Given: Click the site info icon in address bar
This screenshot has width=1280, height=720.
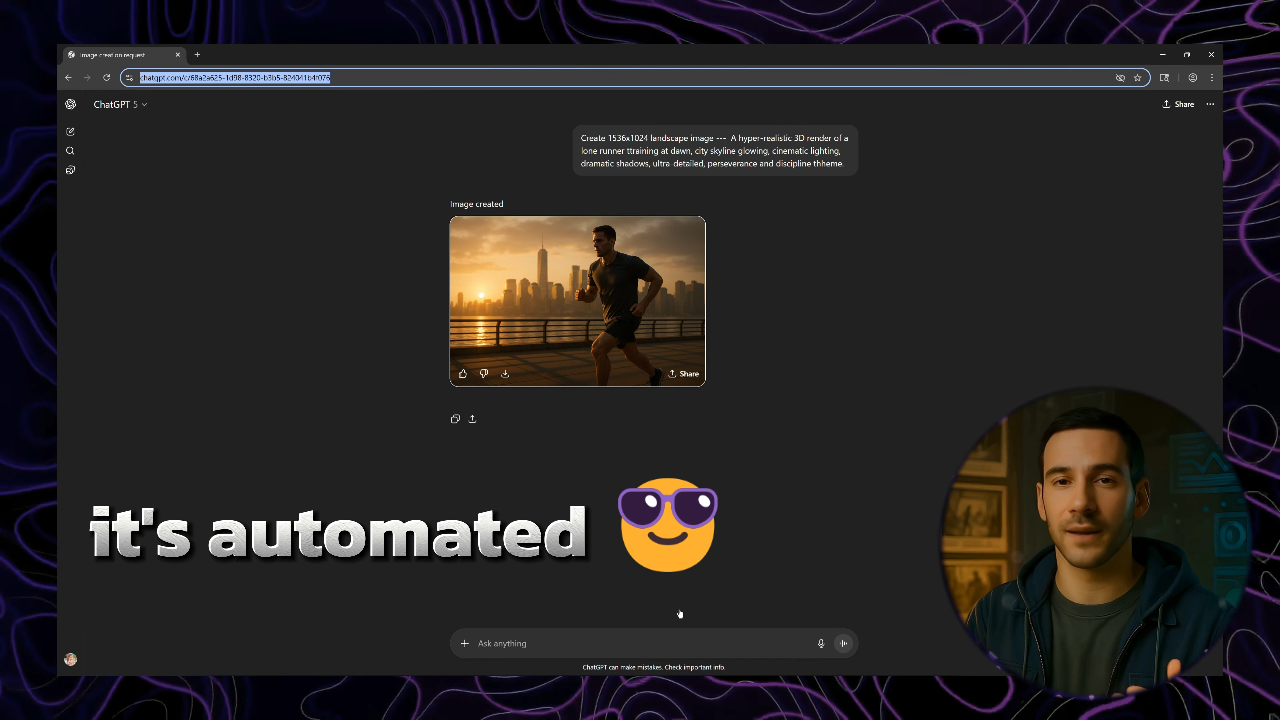Looking at the screenshot, I should (129, 77).
